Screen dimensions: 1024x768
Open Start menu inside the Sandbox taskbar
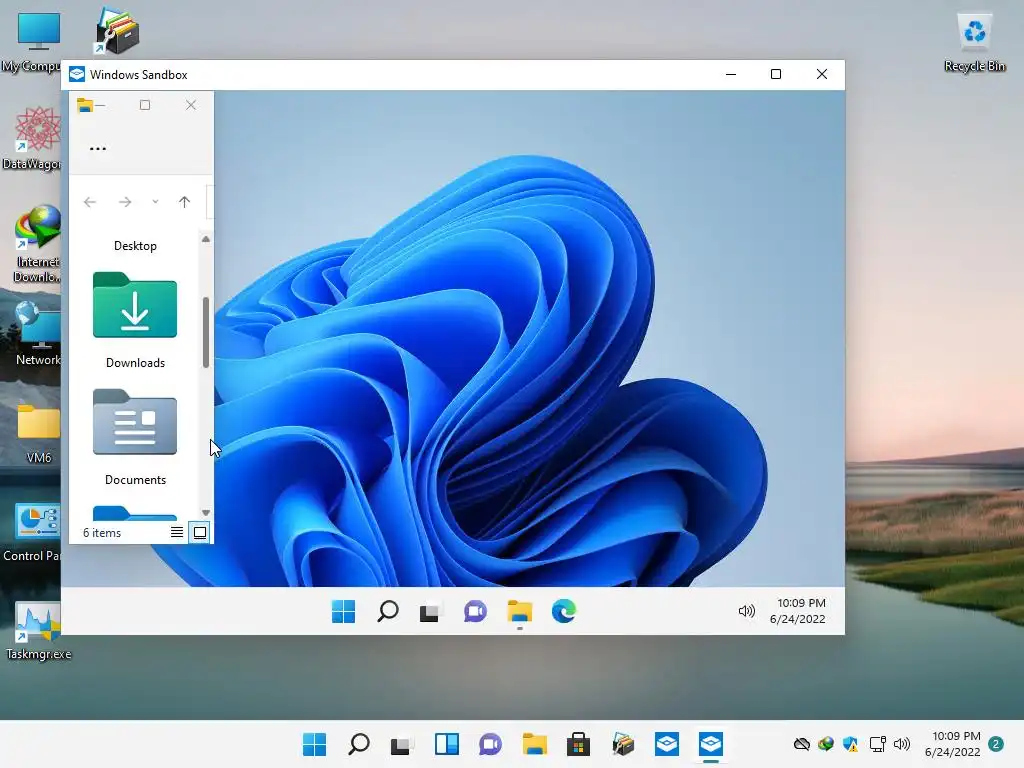(344, 611)
